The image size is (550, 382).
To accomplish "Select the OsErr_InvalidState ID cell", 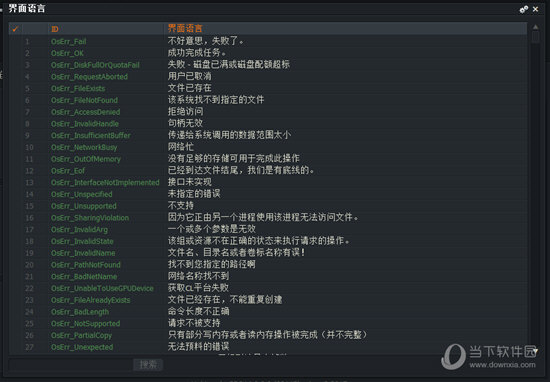I will tap(82, 241).
